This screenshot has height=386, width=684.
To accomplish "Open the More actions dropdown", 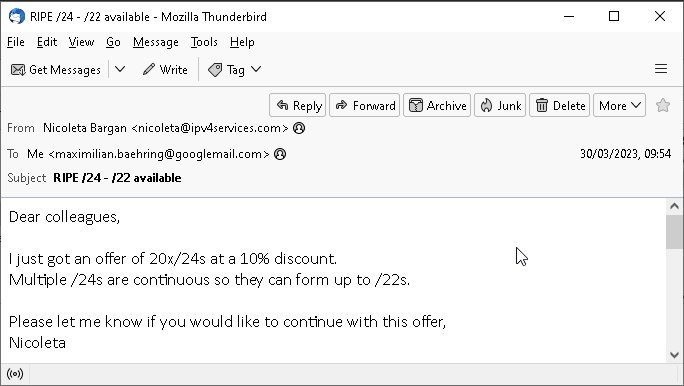I will pyautogui.click(x=619, y=105).
